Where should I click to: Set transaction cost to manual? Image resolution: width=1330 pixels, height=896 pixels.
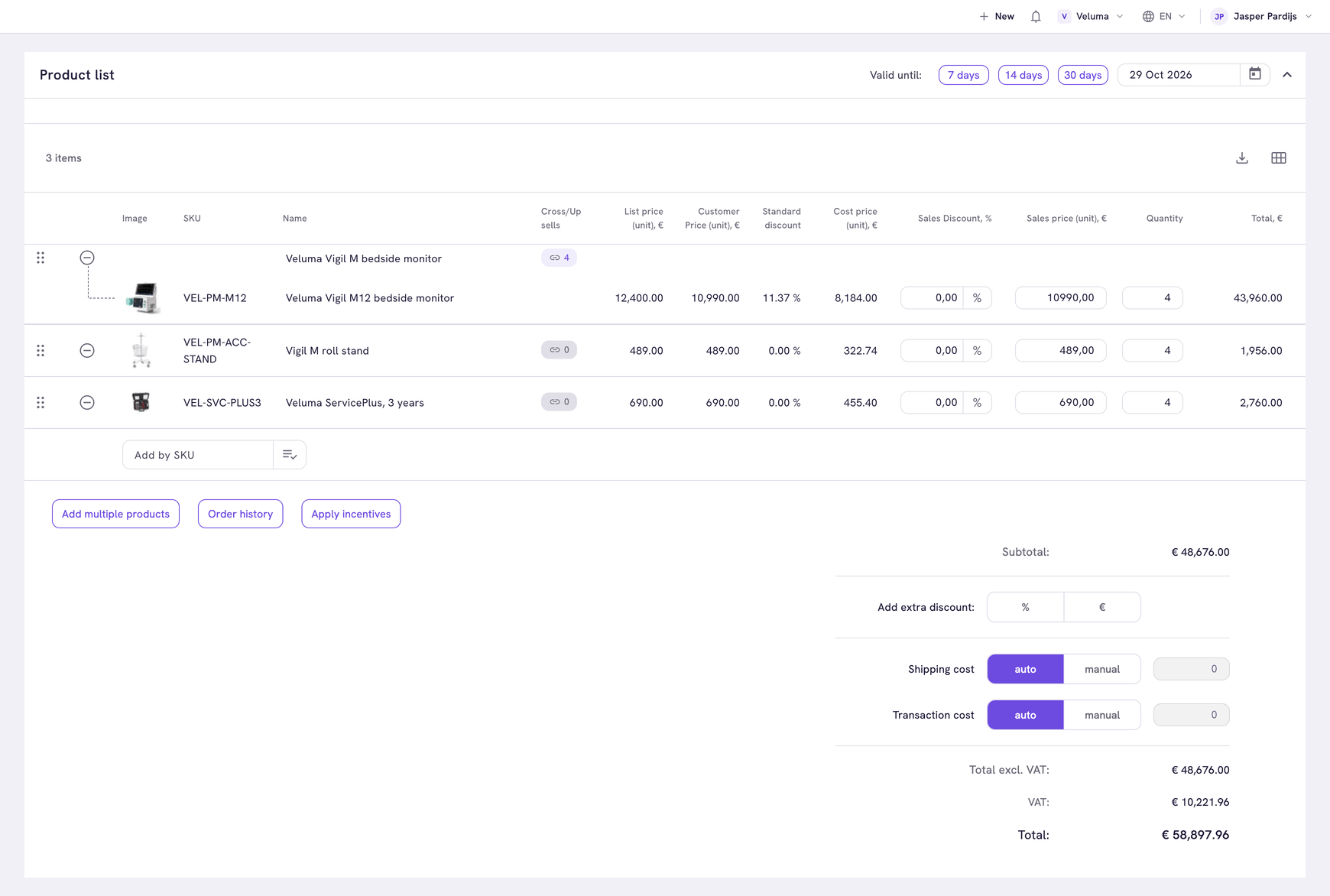click(x=1102, y=715)
